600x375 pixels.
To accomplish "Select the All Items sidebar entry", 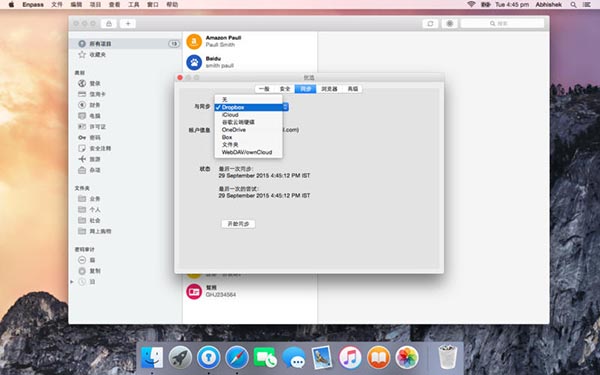I will (x=125, y=44).
